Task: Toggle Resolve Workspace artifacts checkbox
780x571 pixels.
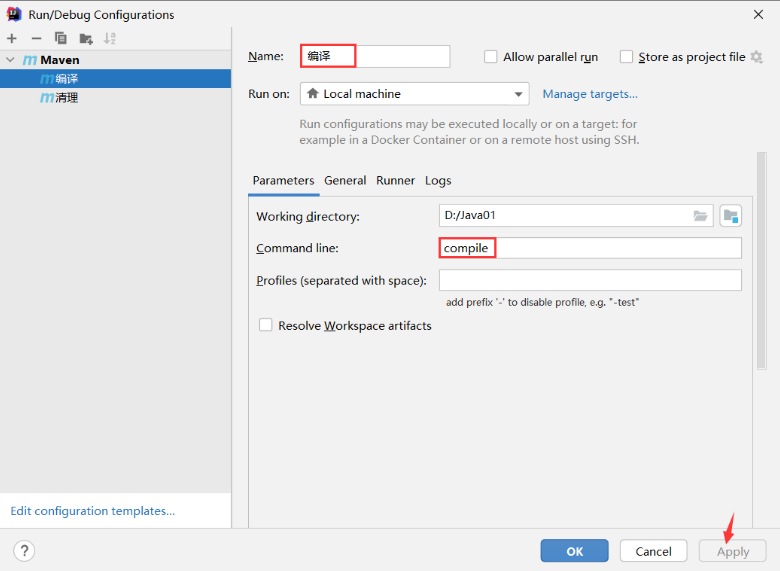Action: 266,325
